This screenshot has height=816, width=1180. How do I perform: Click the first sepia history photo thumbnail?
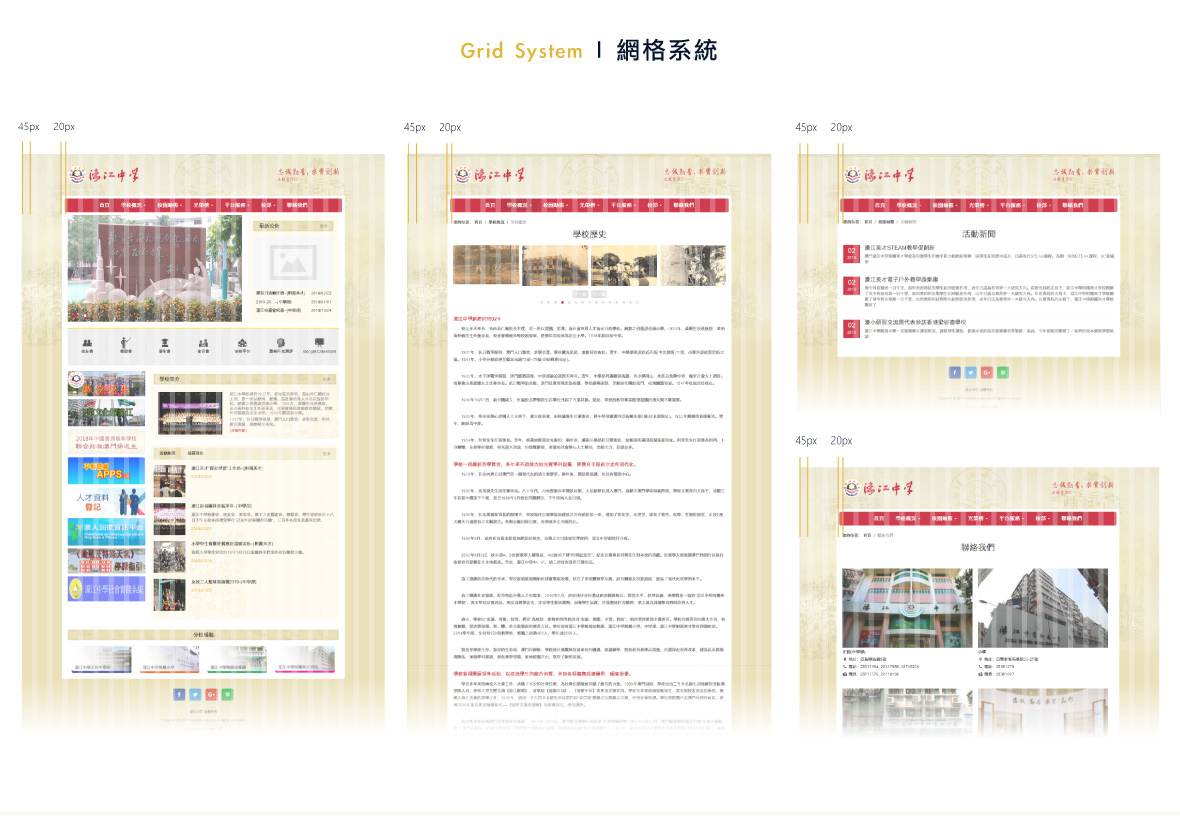coord(486,265)
